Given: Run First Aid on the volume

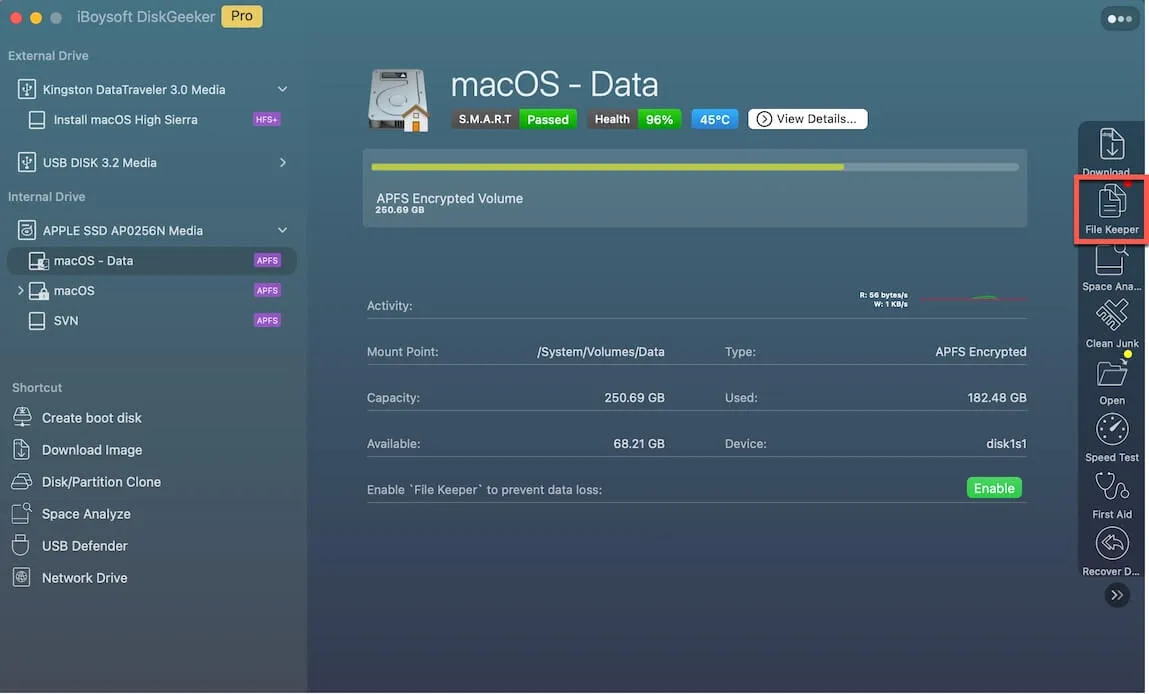Looking at the screenshot, I should tap(1111, 495).
